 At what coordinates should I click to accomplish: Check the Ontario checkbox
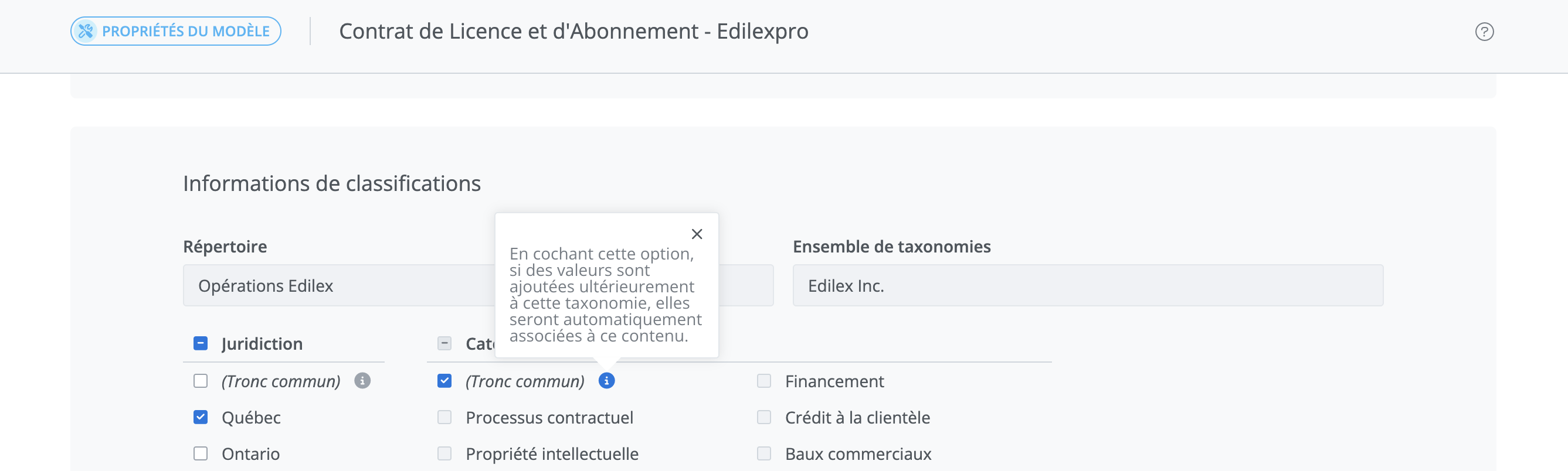[201, 454]
